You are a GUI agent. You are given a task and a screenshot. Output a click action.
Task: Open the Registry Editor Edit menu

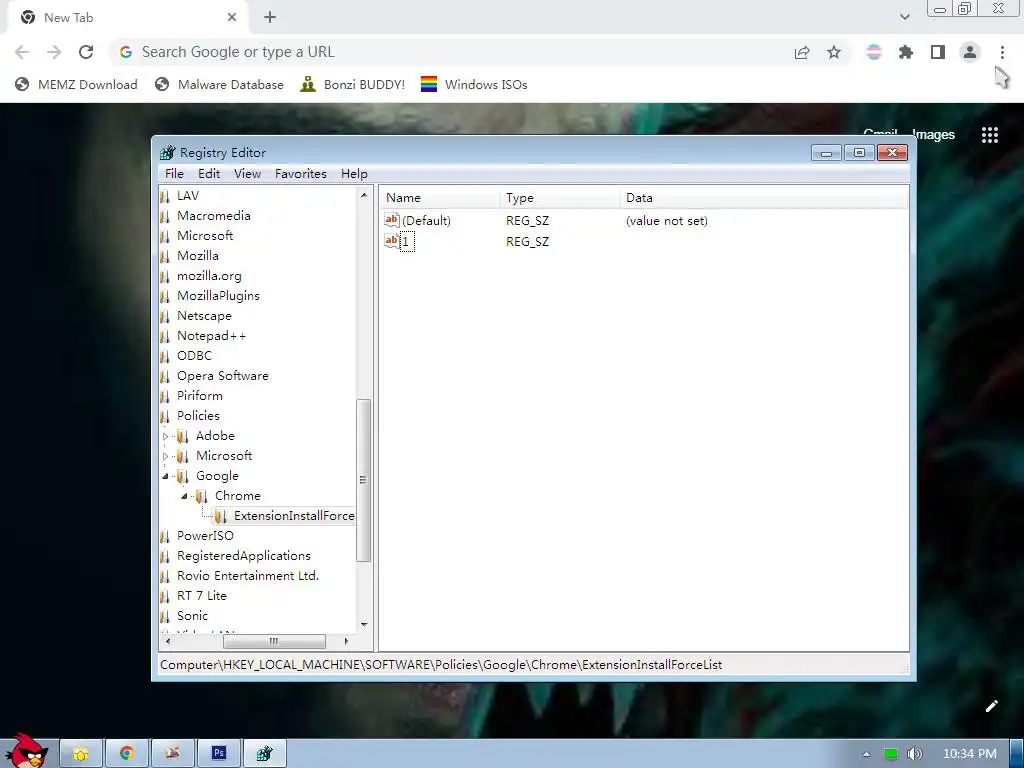pyautogui.click(x=209, y=174)
